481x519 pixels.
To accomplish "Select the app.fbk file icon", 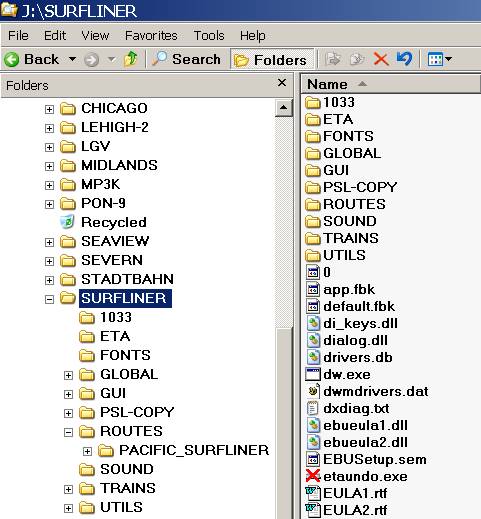I will [313, 289].
